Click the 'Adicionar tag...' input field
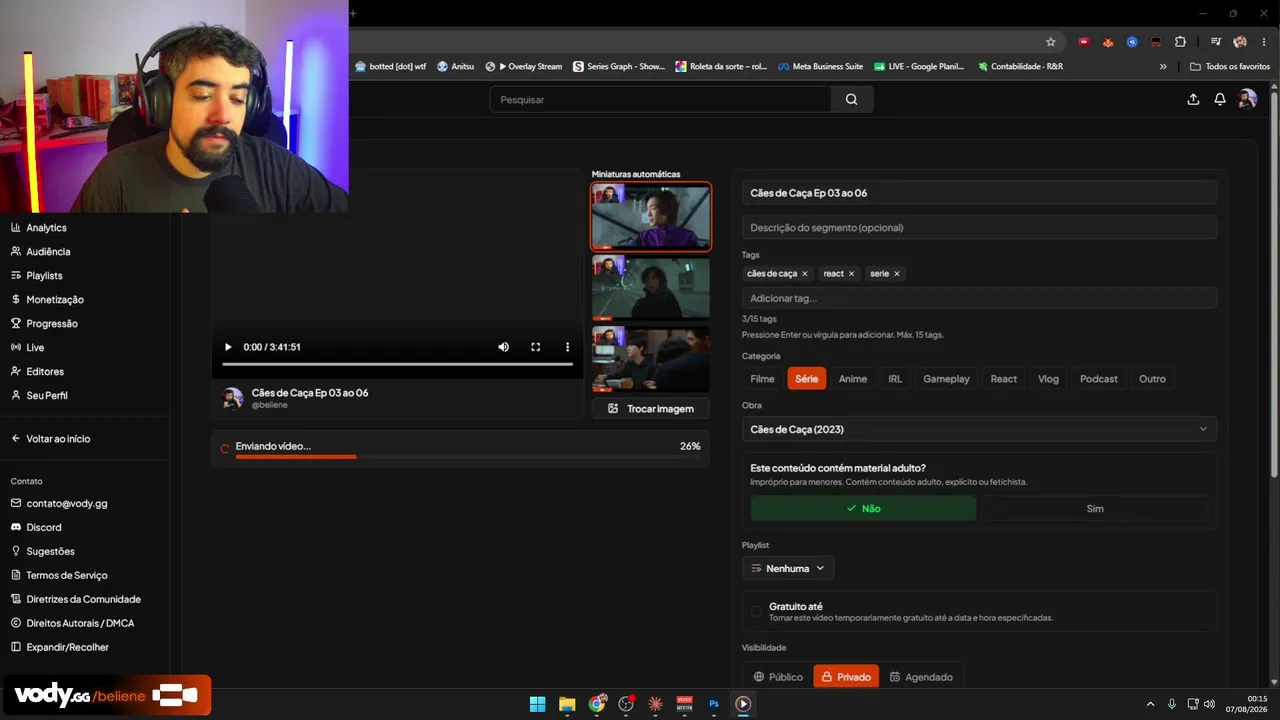This screenshot has width=1280, height=720. pos(979,298)
